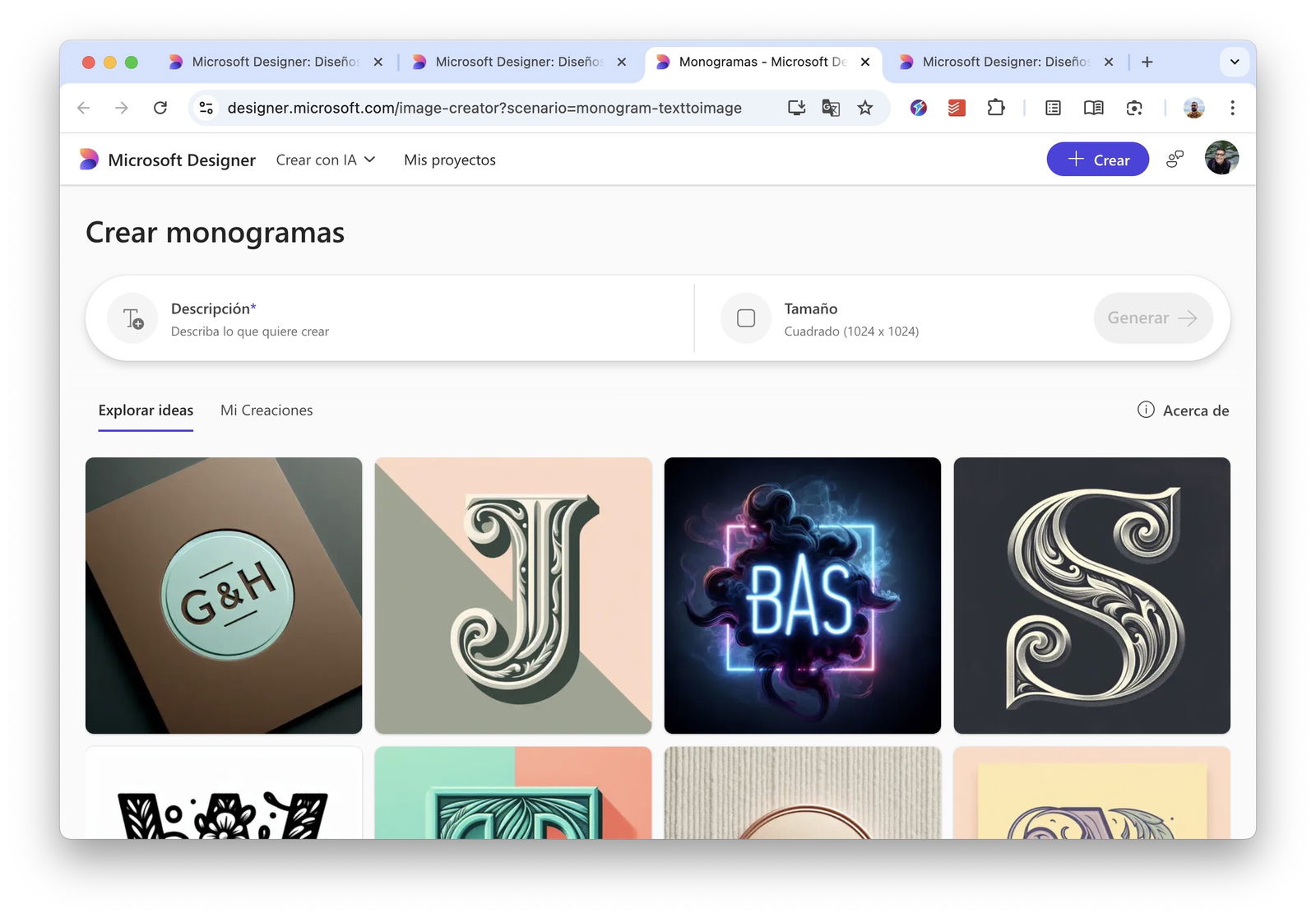Switch to the first Microsoft Designer browser tab
This screenshot has width=1316, height=918.
(275, 62)
